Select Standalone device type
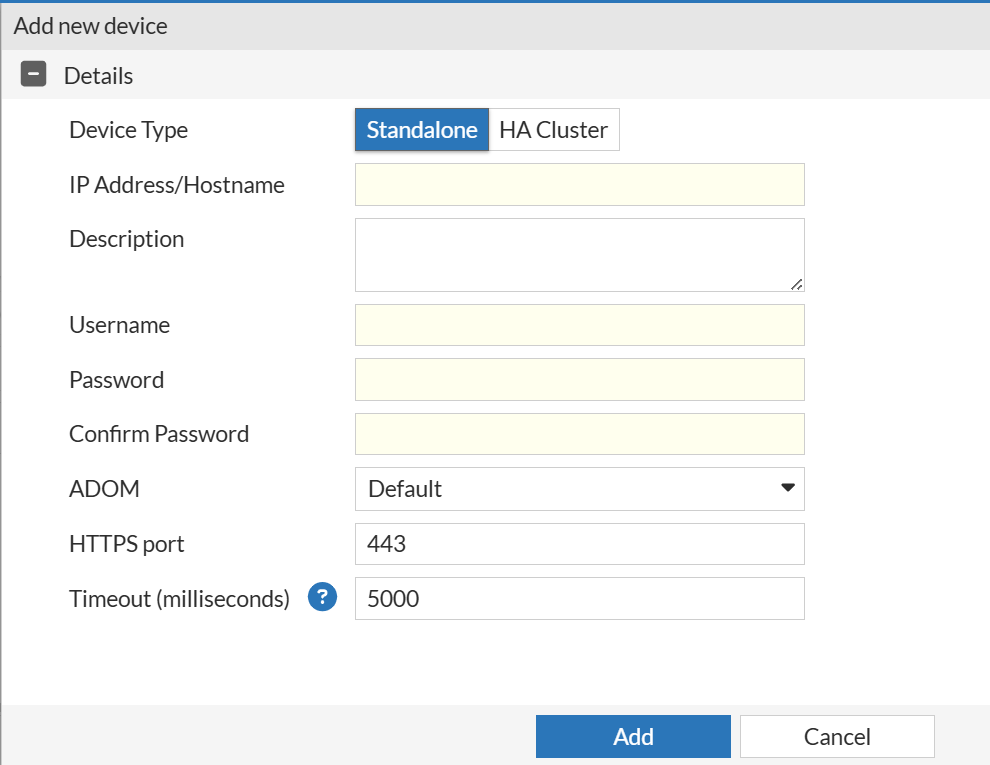 click(x=421, y=130)
